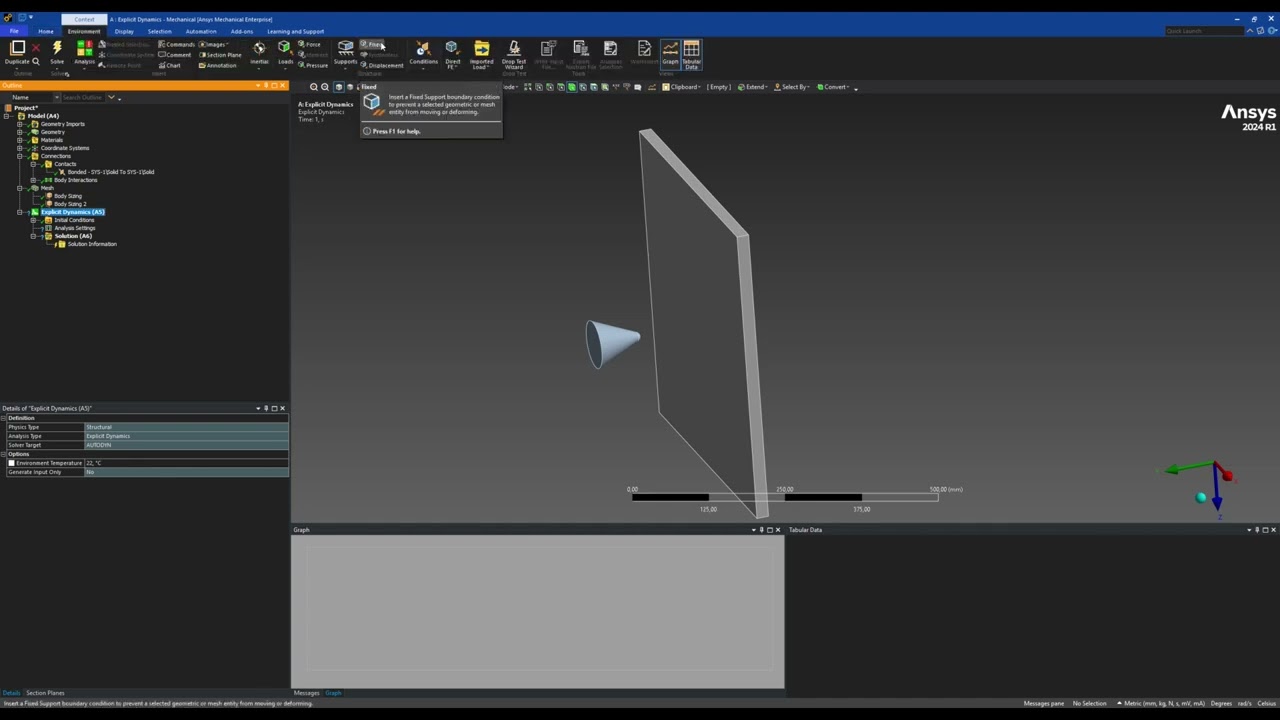Open the Analysis button in the ribbon
Viewport: 1280px width, 720px height.
(84, 53)
